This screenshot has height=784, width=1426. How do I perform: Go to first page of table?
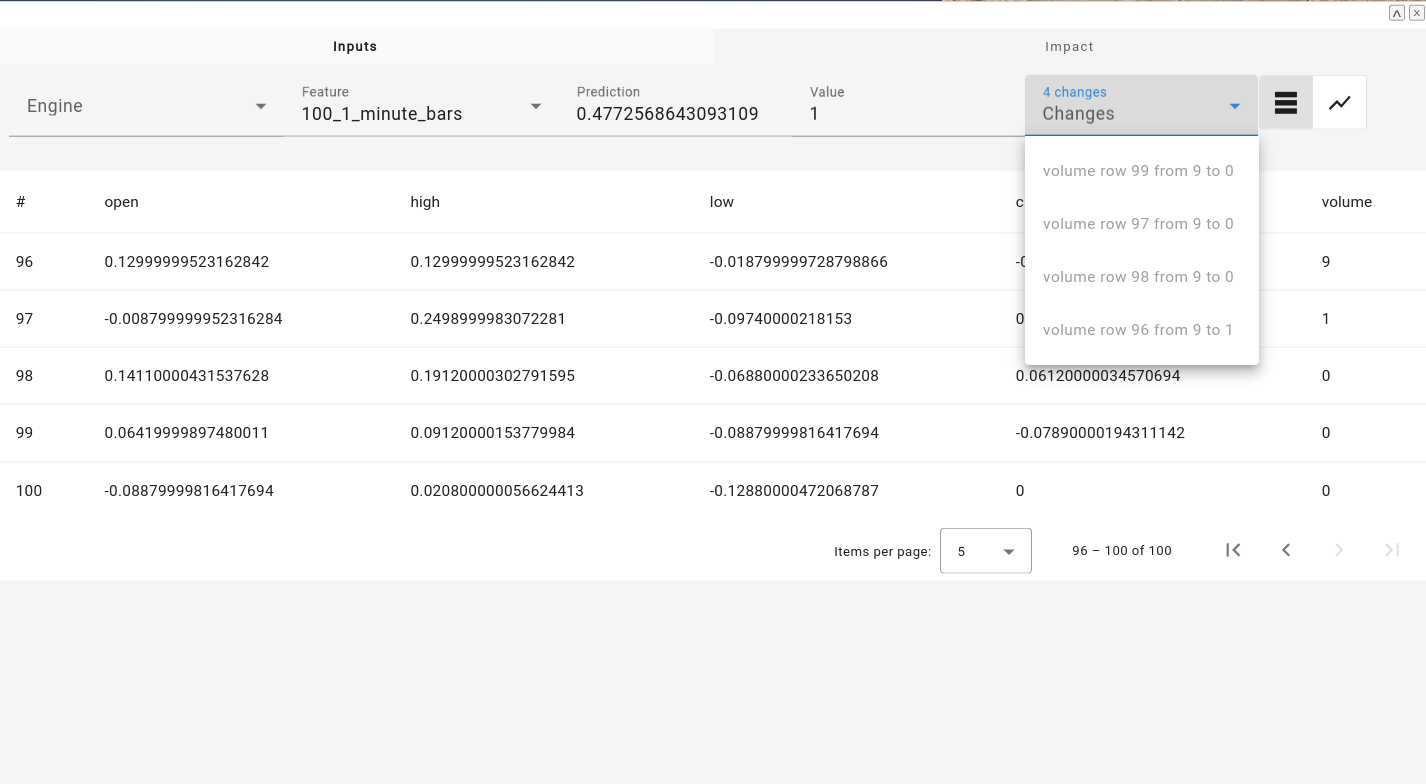point(1233,550)
